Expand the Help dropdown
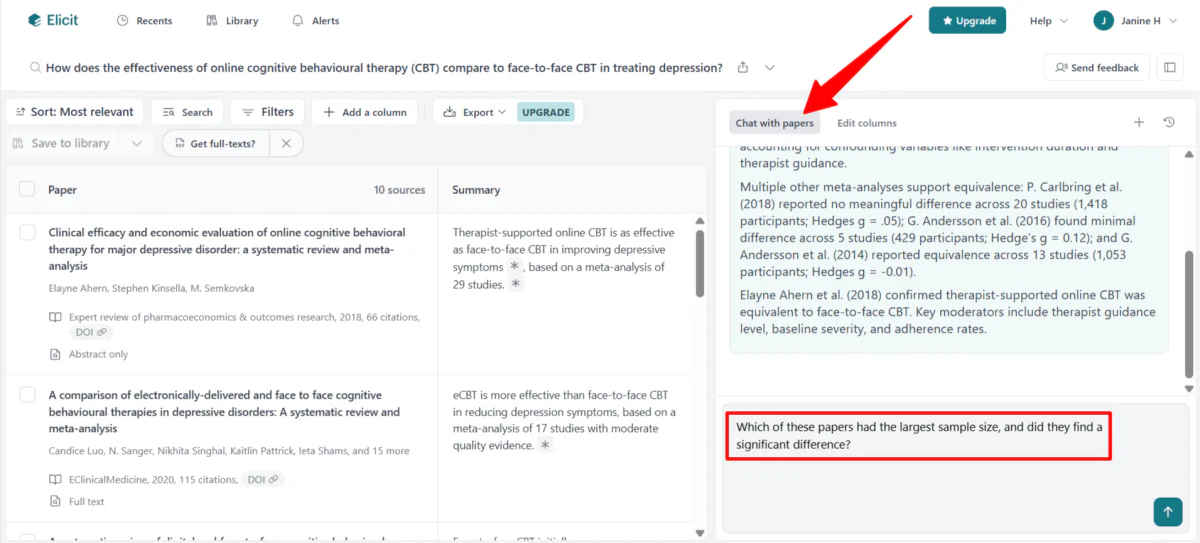 [1049, 20]
